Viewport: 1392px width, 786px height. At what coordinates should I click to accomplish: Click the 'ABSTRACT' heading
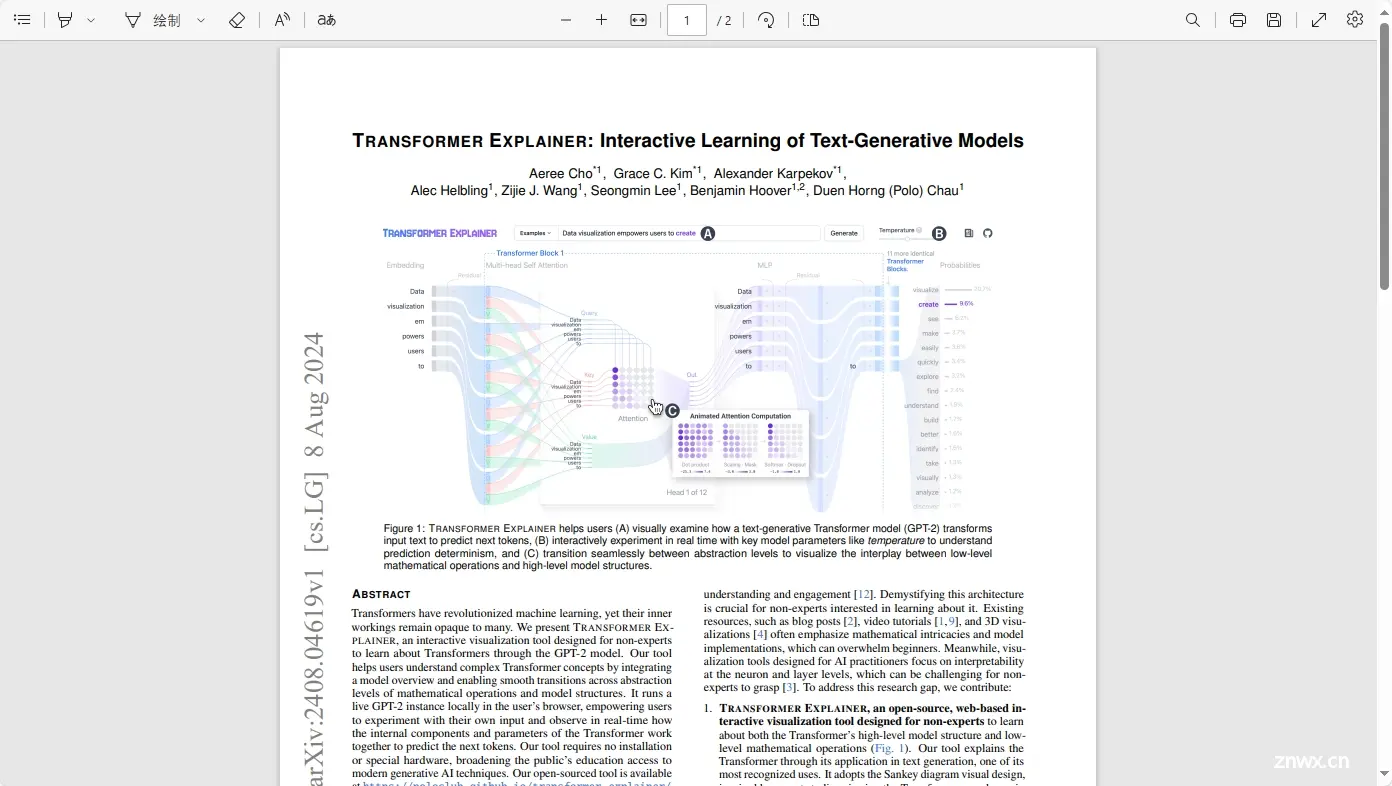381,594
